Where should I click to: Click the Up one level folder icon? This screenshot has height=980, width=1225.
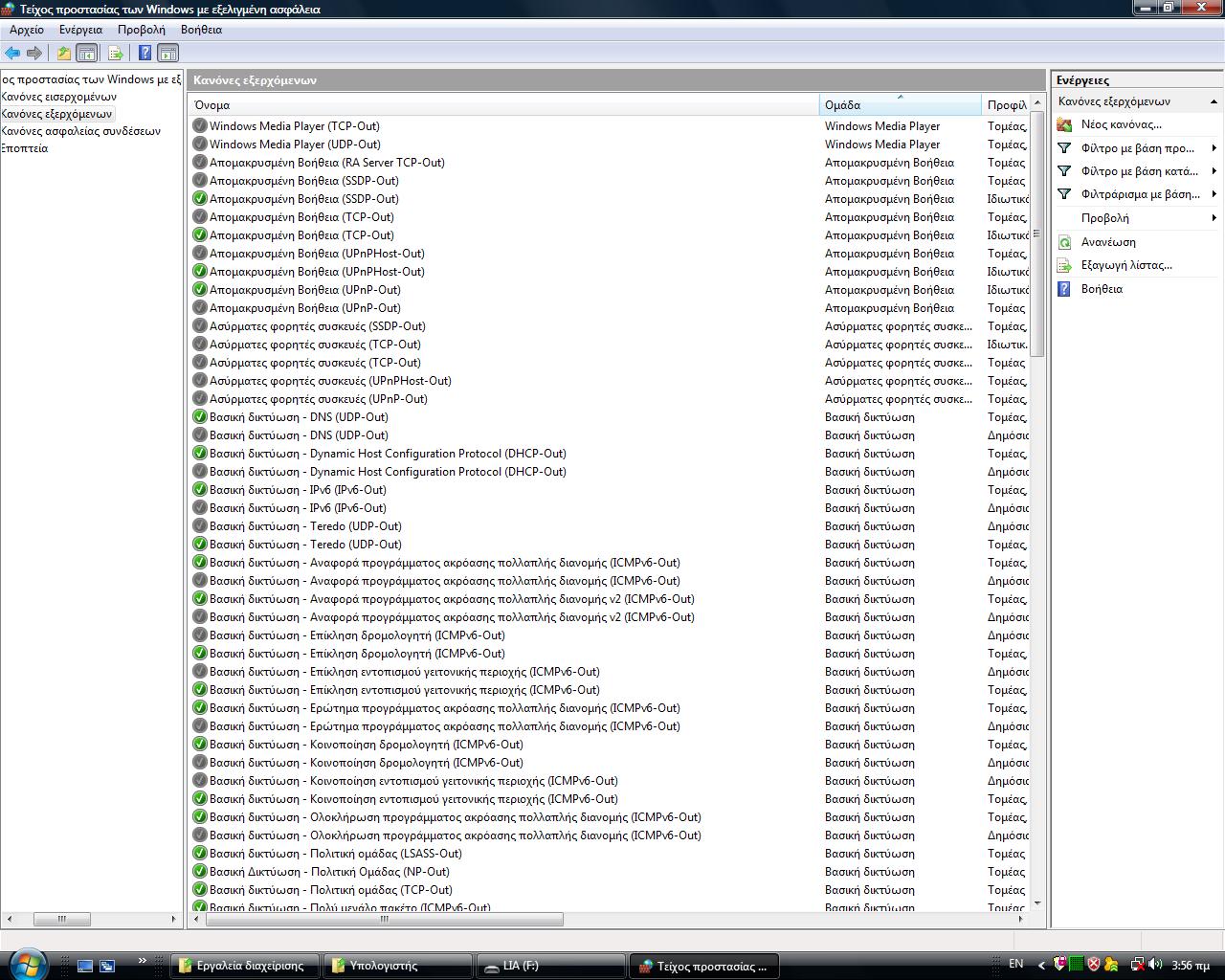[64, 54]
